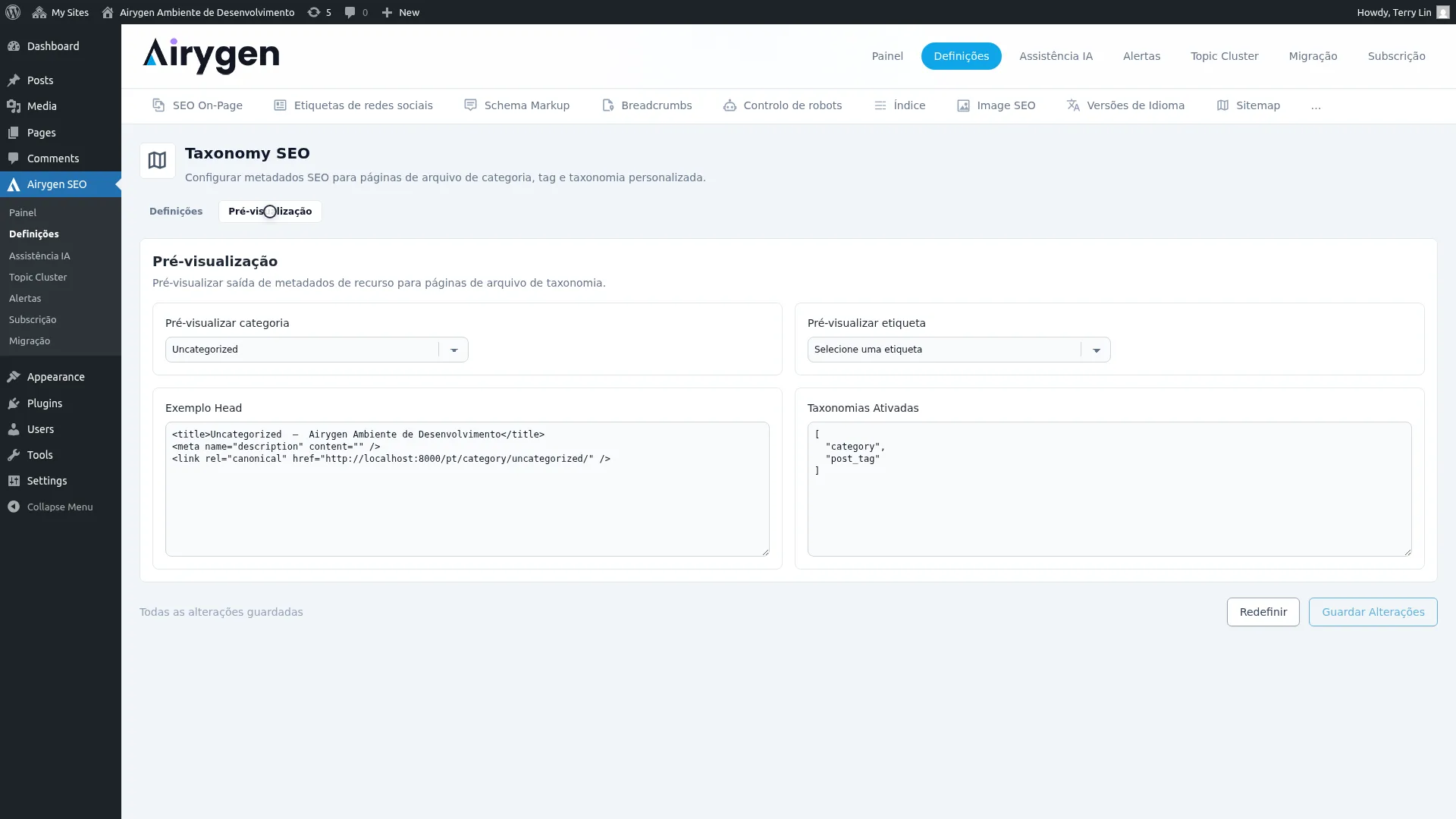Viewport: 1456px width, 819px height.
Task: Open the Subscrição top tab
Action: [x=1396, y=56]
